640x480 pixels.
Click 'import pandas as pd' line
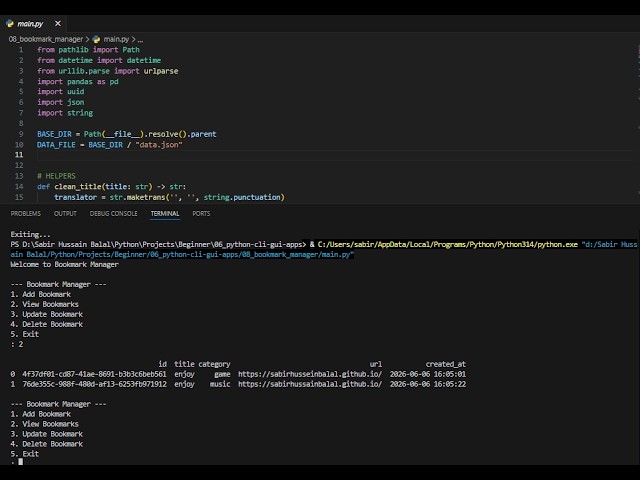tap(78, 82)
